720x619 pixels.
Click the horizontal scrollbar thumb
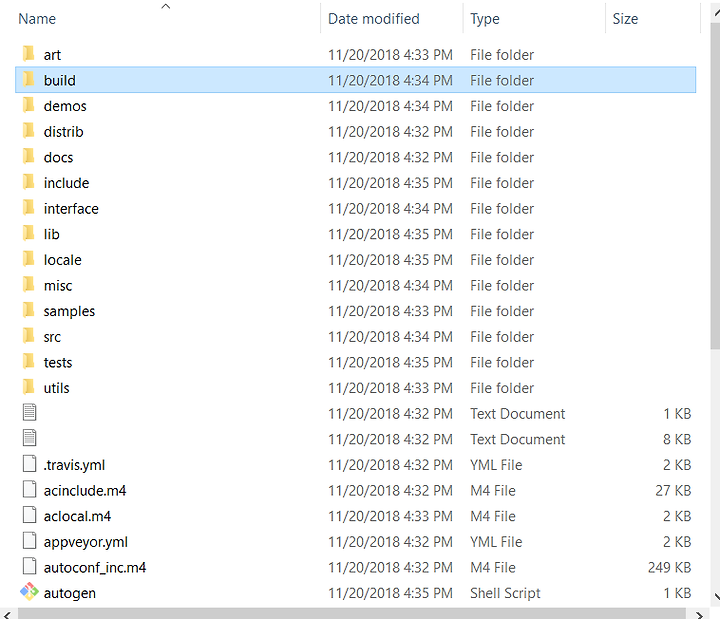[x=352, y=614]
